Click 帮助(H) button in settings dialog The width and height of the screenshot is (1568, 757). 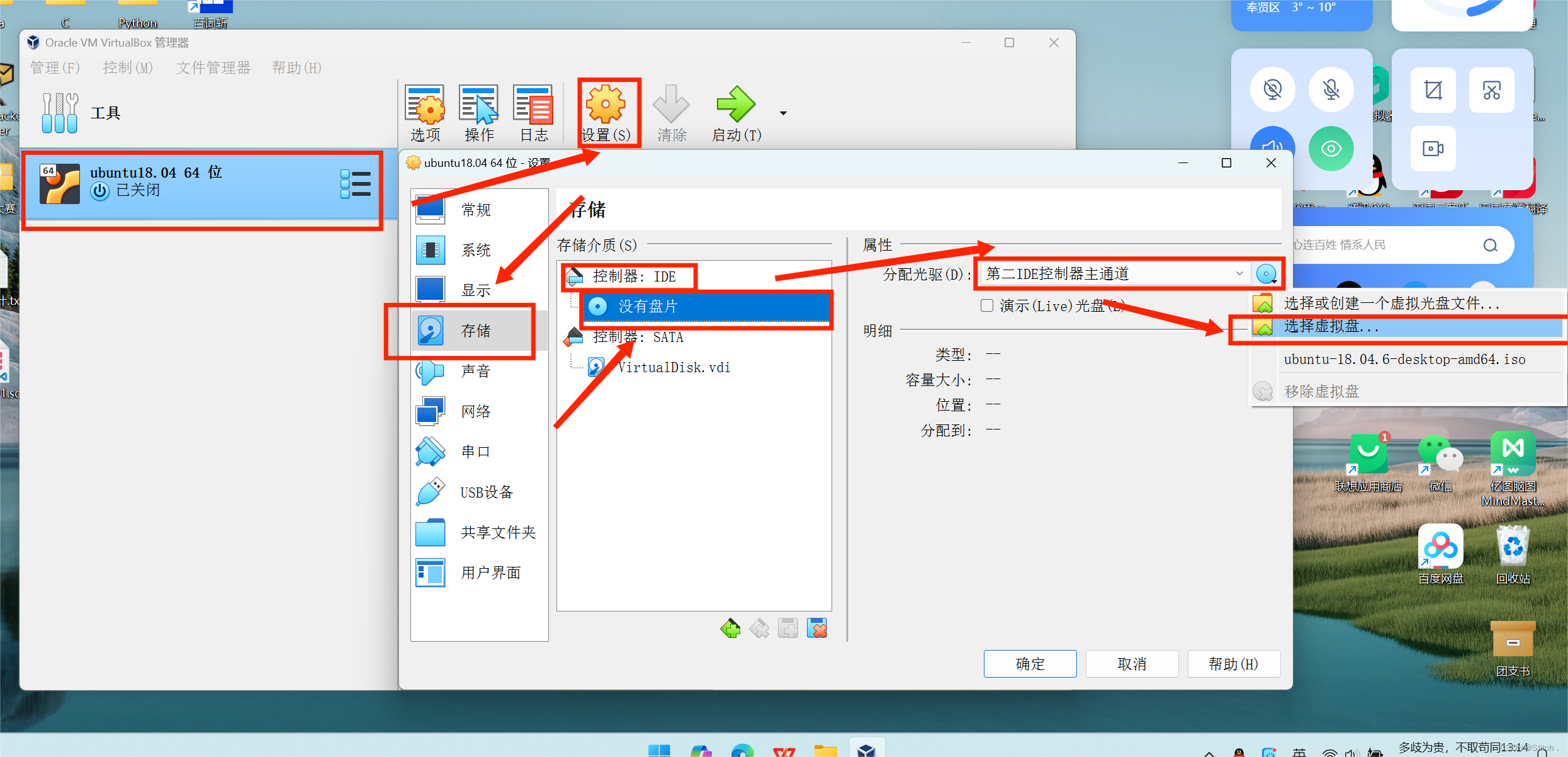point(1234,664)
